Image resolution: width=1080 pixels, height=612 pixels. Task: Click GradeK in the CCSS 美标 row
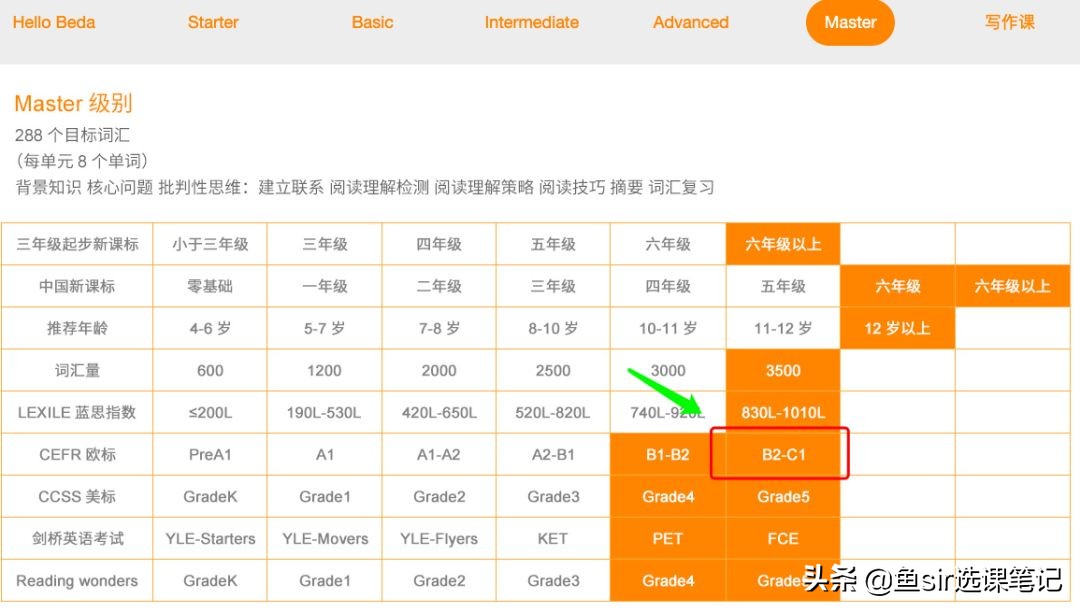(210, 496)
